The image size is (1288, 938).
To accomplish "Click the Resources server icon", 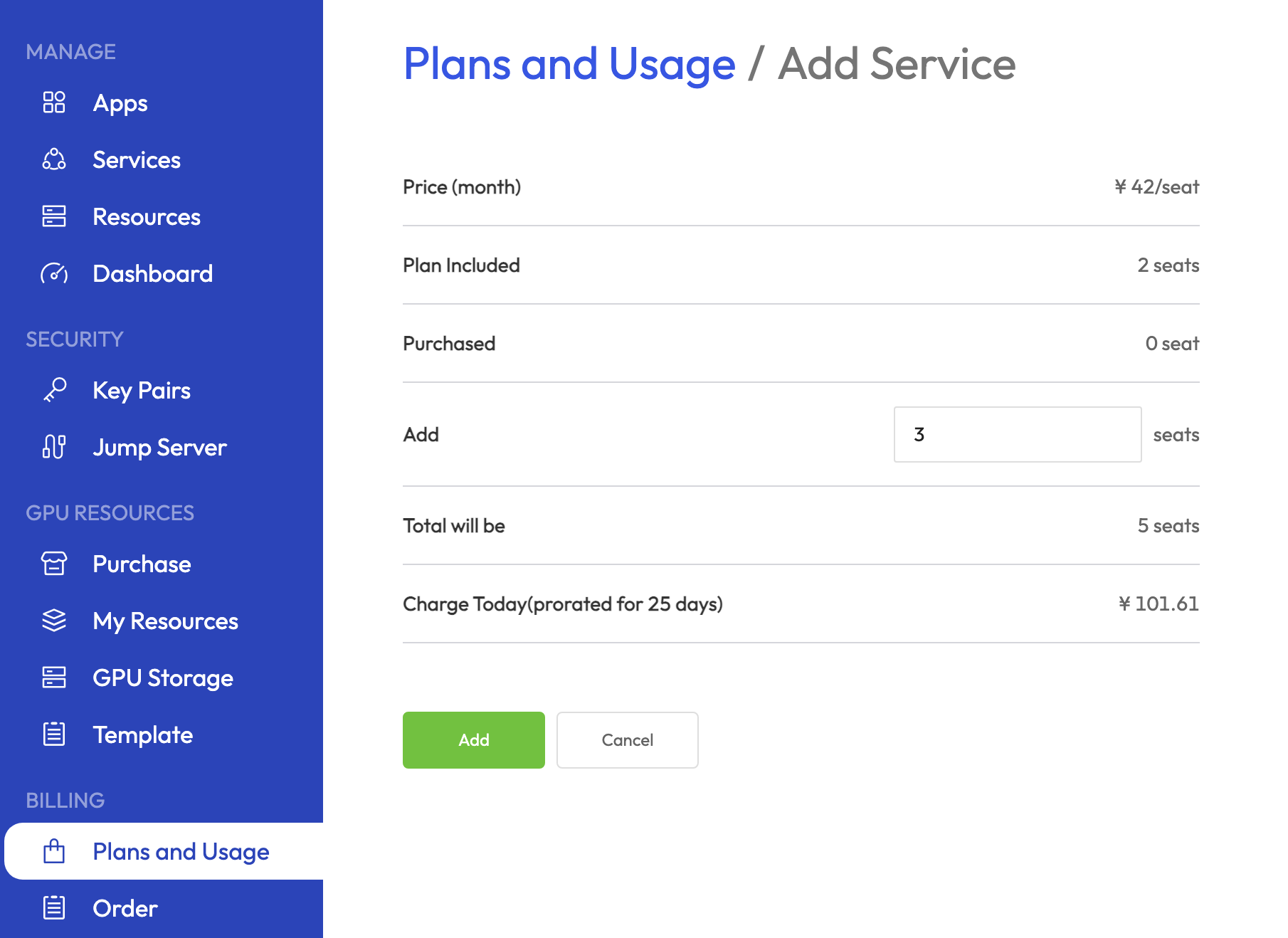I will click(54, 216).
